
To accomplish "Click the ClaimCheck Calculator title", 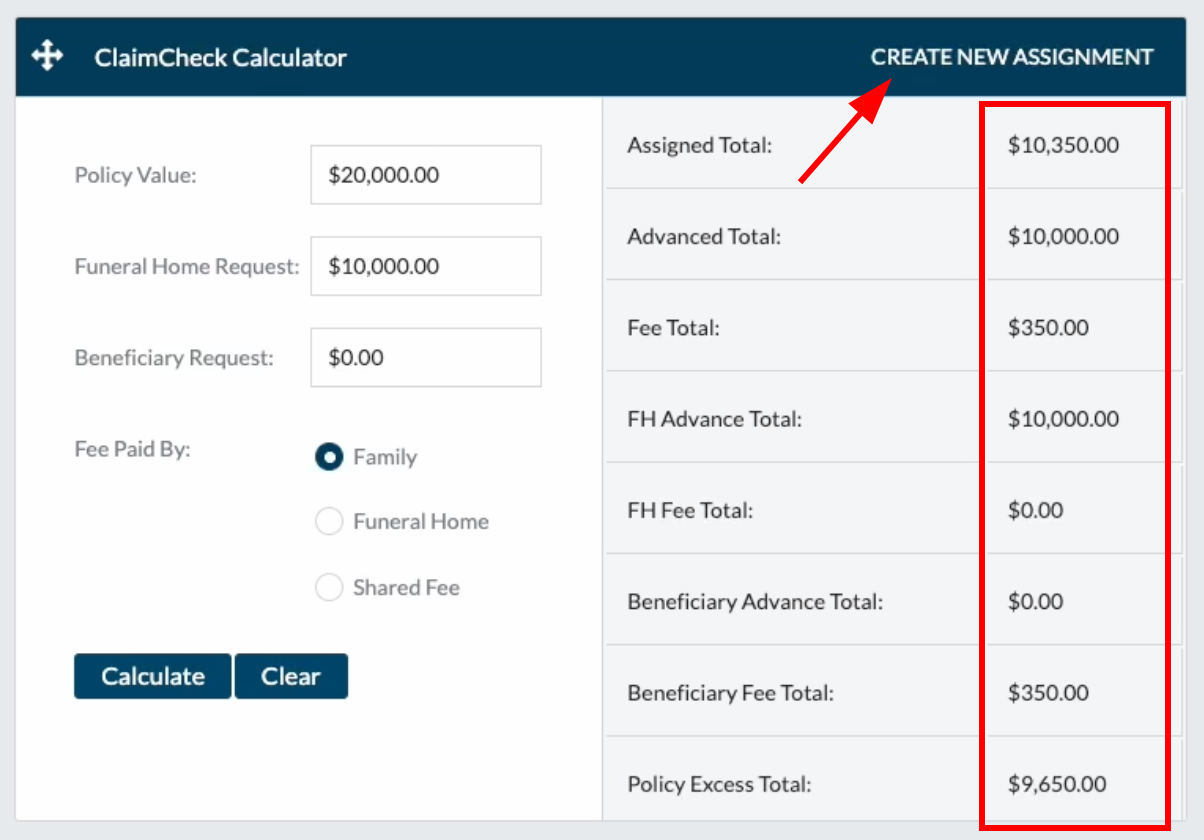I will [x=220, y=57].
